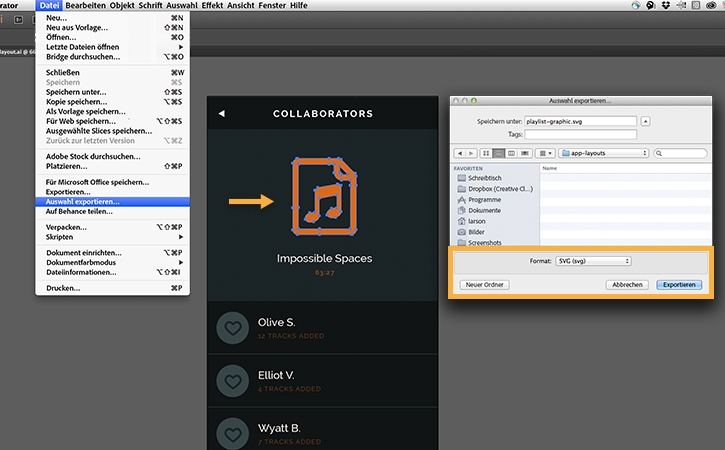Open the Bearbeiten menu
This screenshot has width=725, height=450.
coord(86,5)
